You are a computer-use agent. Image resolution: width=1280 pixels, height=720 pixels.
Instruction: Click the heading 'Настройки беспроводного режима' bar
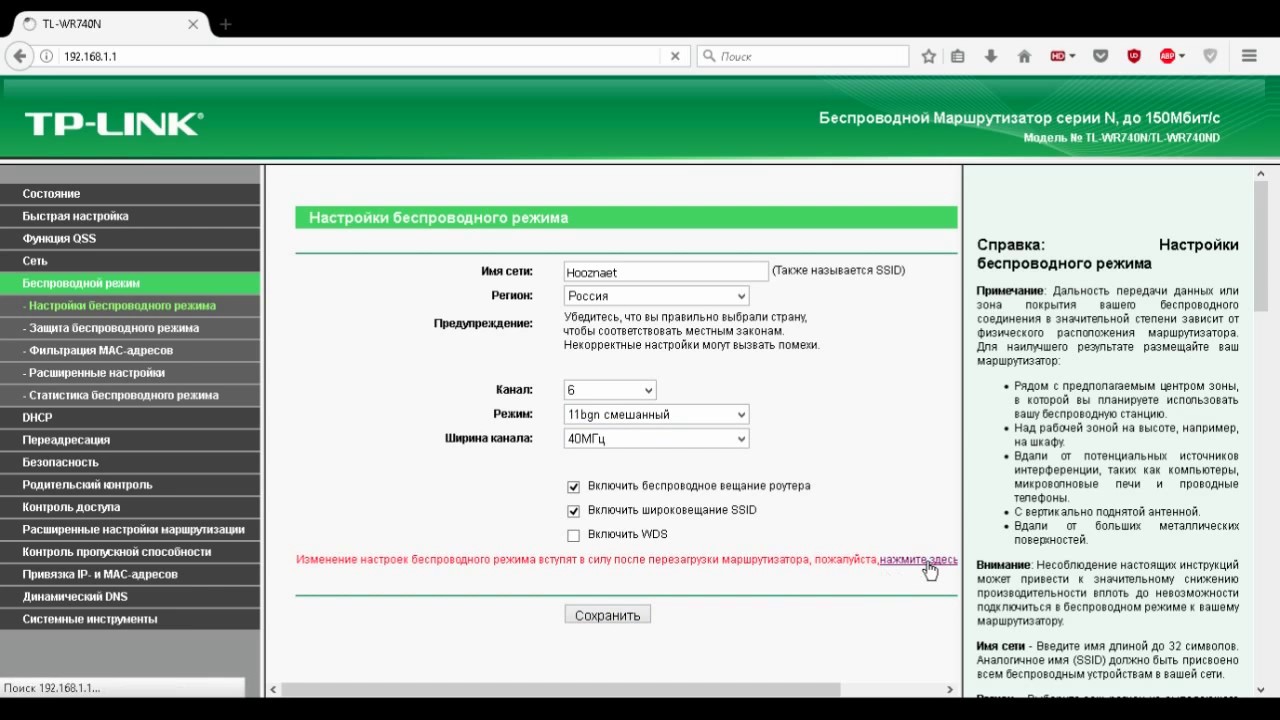[626, 218]
